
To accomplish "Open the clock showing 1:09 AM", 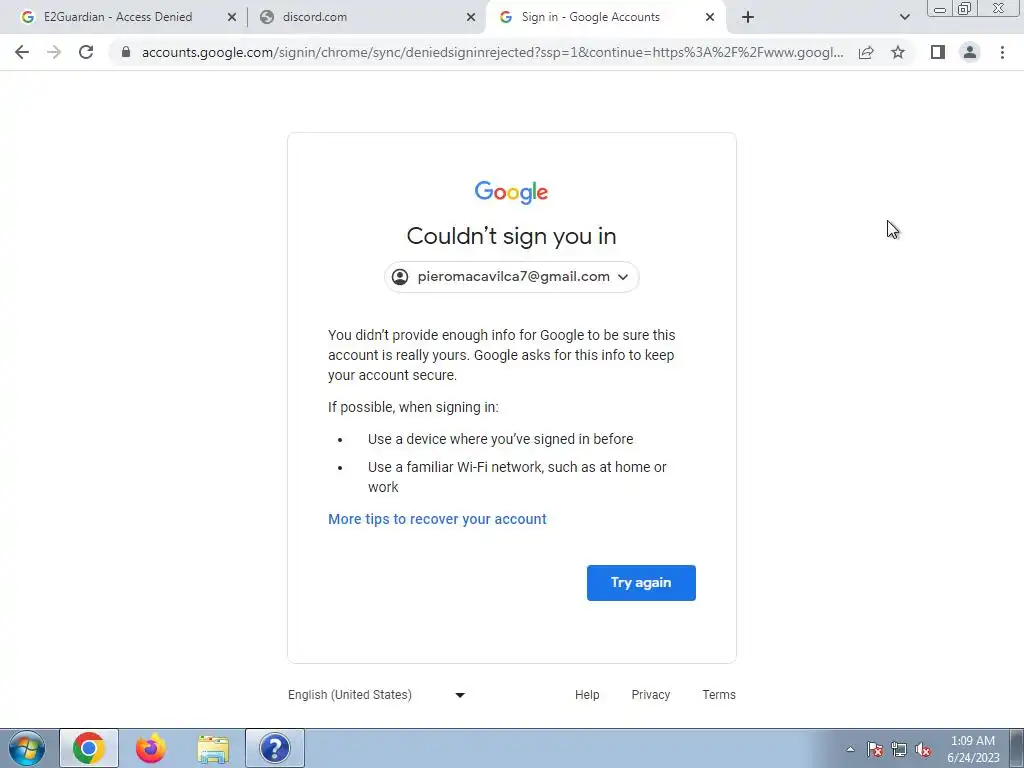I will (x=973, y=749).
